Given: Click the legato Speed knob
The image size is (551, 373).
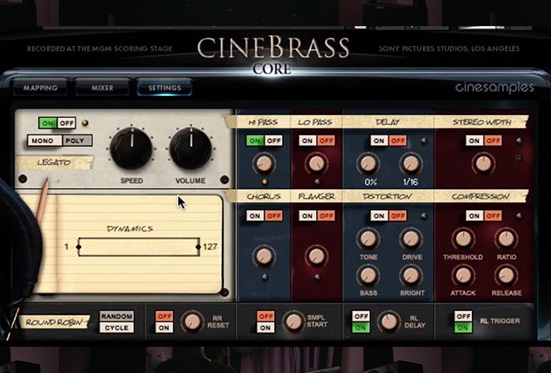Looking at the screenshot, I should coord(131,148).
